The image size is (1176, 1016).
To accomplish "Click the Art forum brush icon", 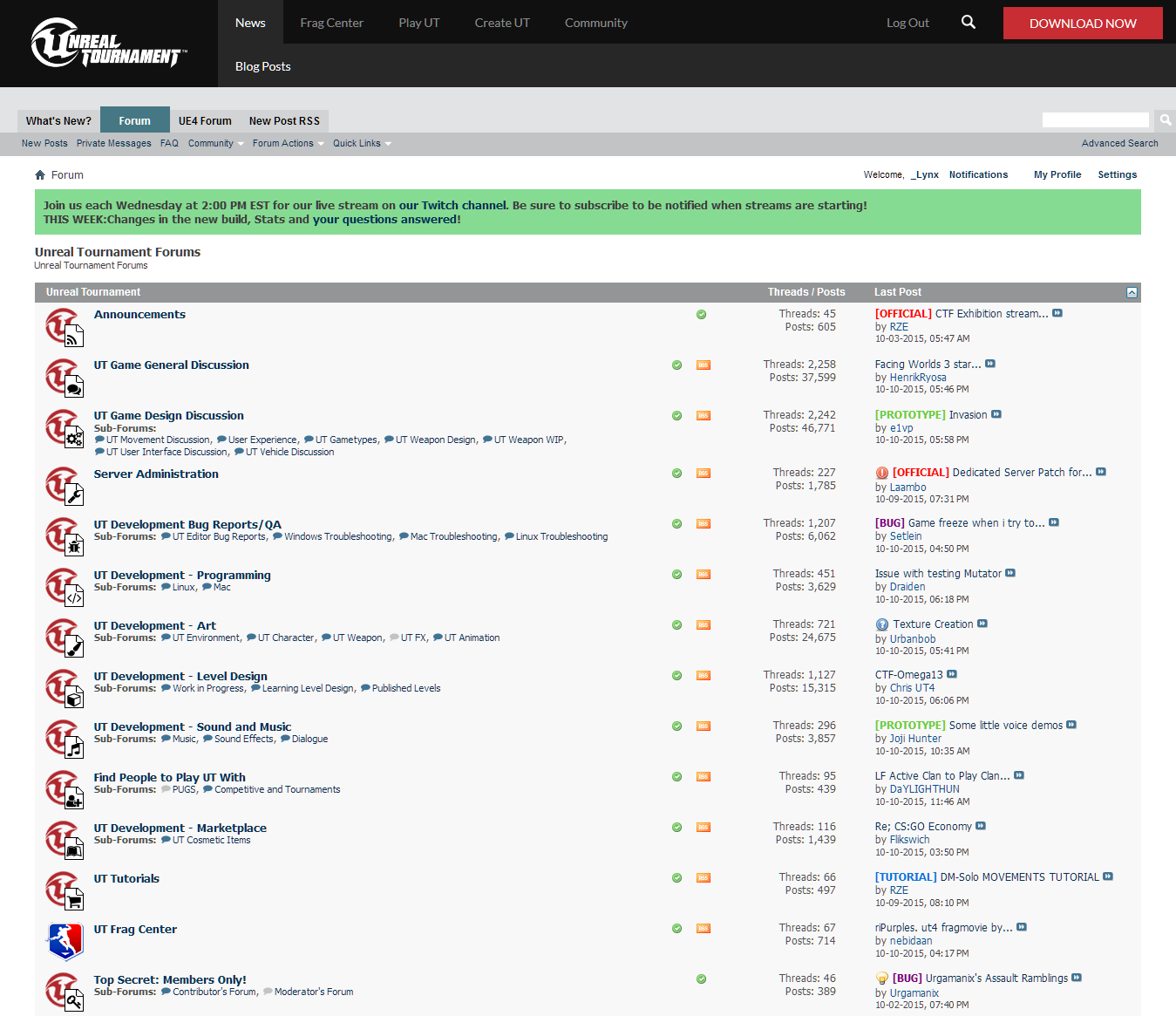I will [x=65, y=638].
